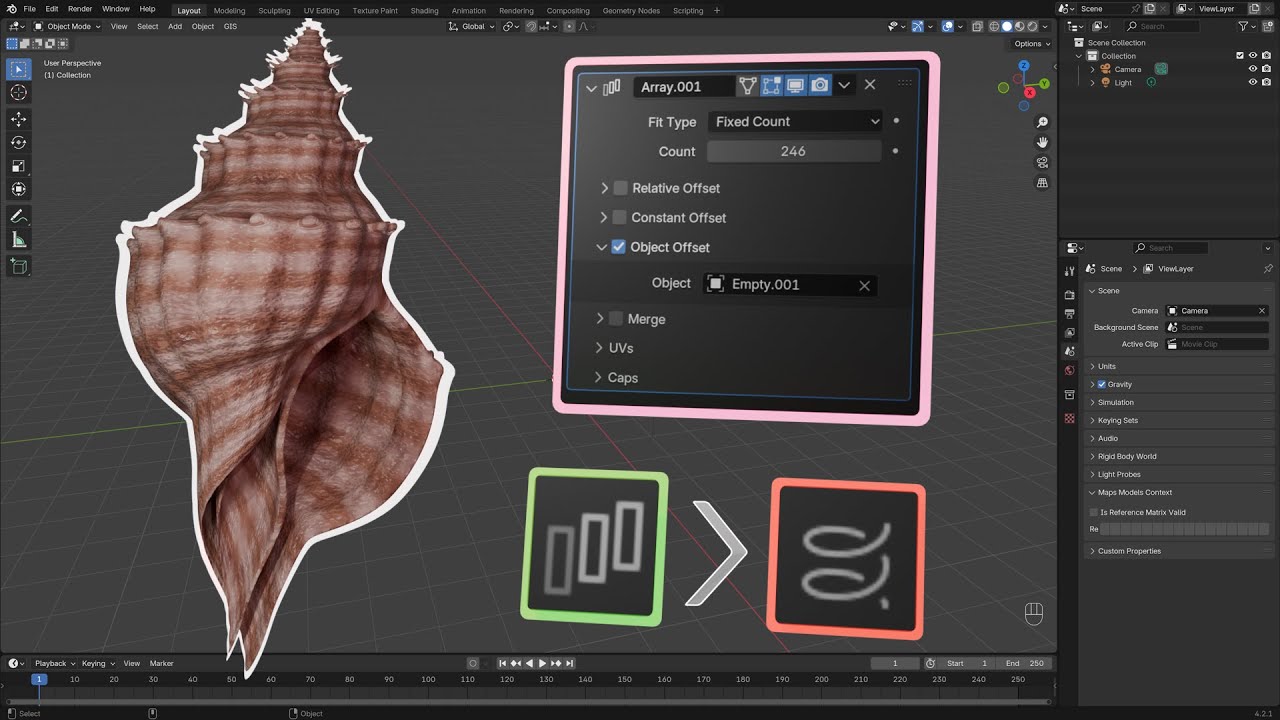Select the Add Cube tool
The image size is (1280, 720).
point(18,266)
